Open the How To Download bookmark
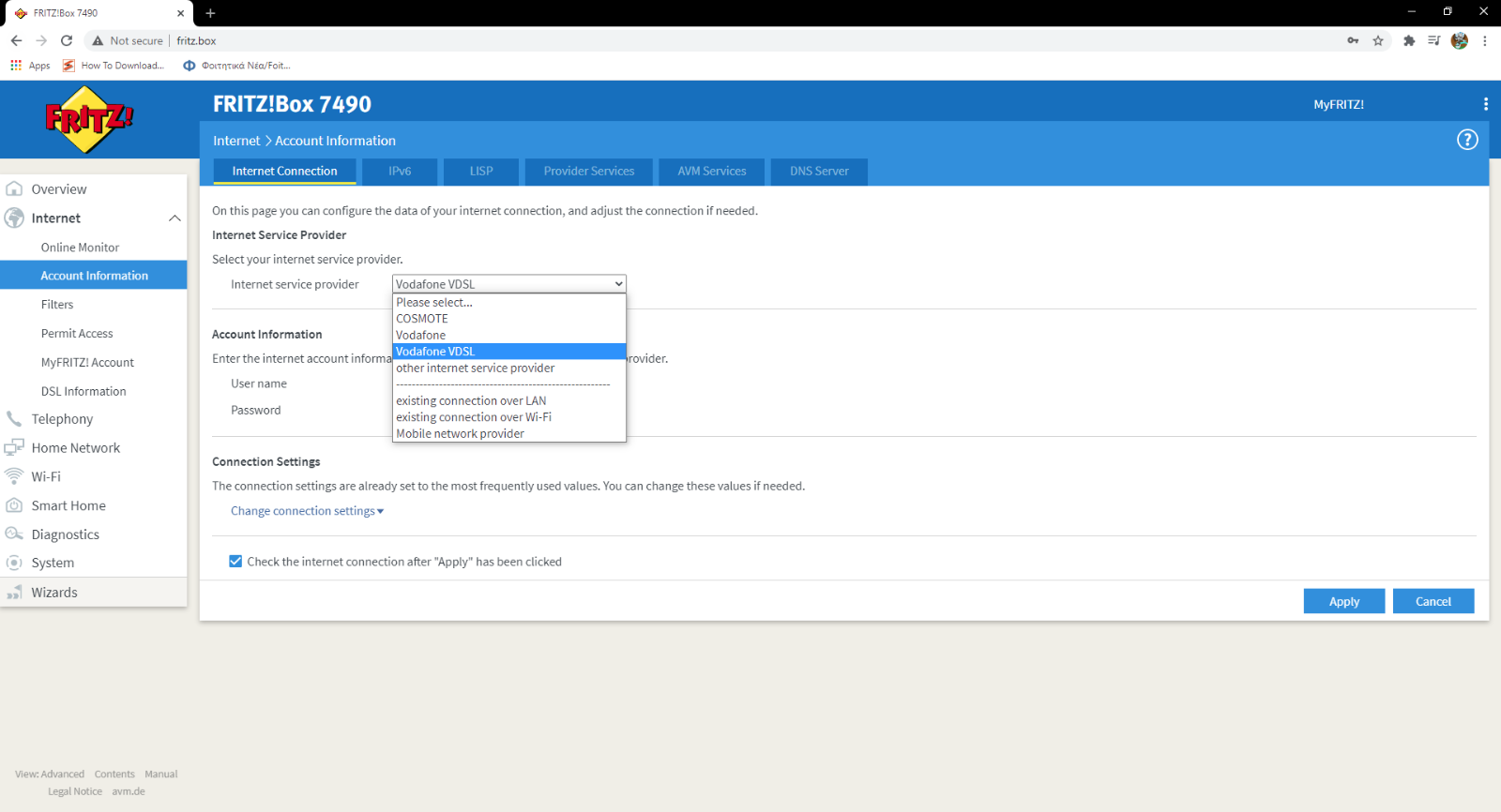The image size is (1501, 812). point(114,66)
